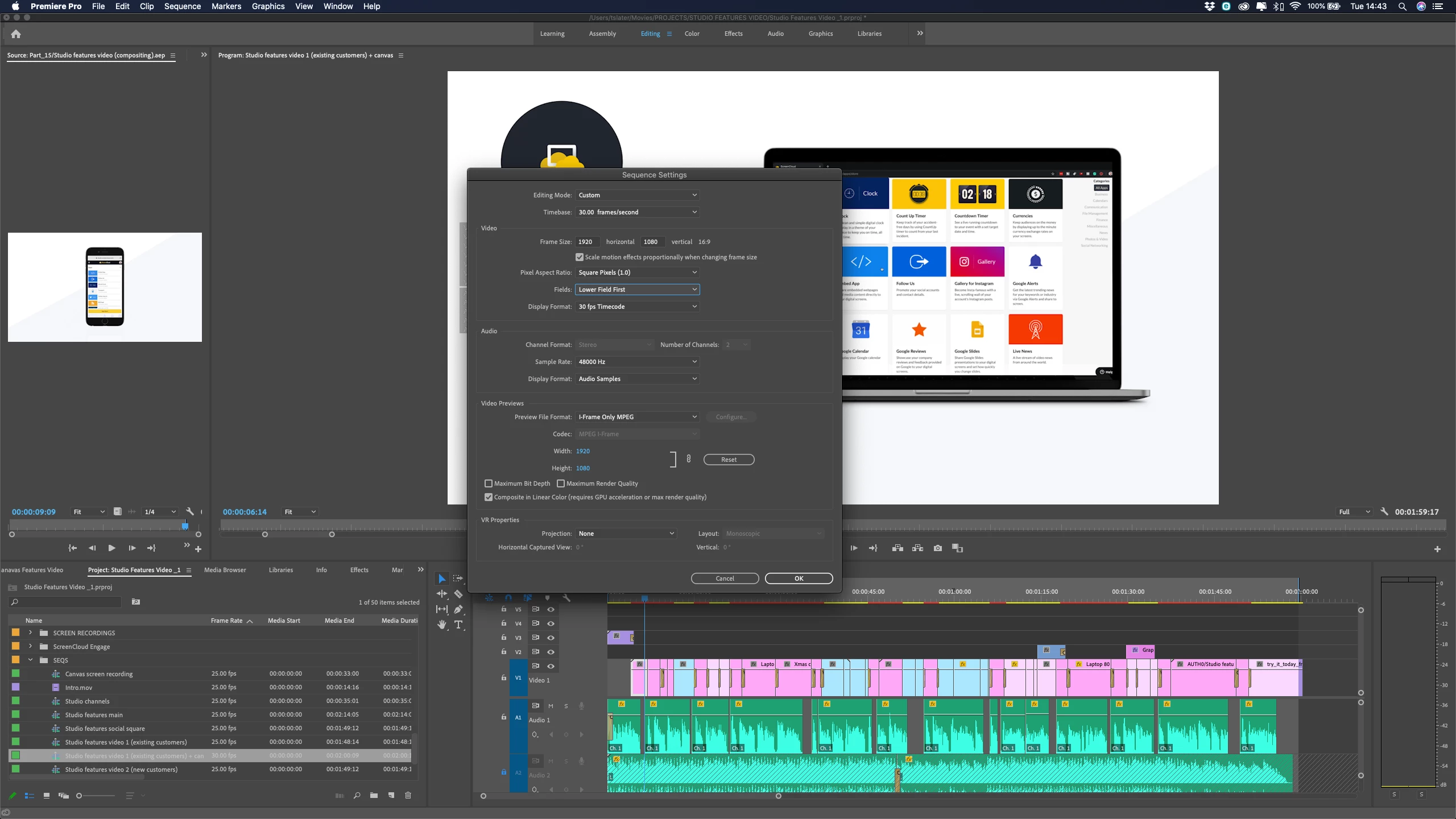Switch to the Color workspace tab
Viewport: 1456px width, 819px height.
[x=692, y=34]
